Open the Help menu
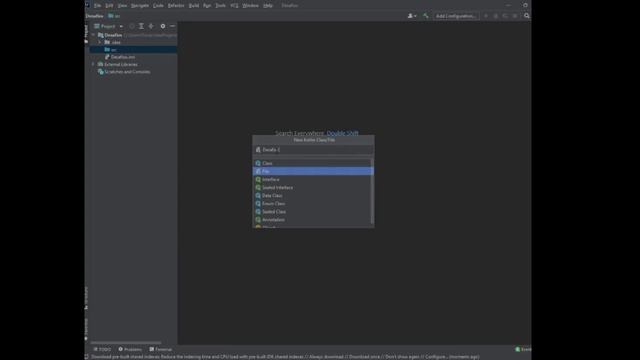640x360 pixels. (x=268, y=6)
